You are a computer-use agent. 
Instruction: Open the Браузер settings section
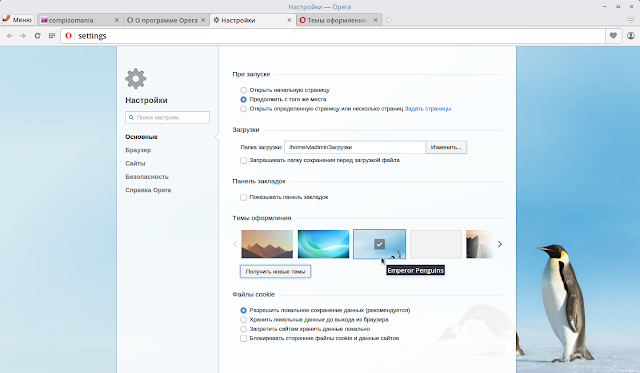coord(138,150)
